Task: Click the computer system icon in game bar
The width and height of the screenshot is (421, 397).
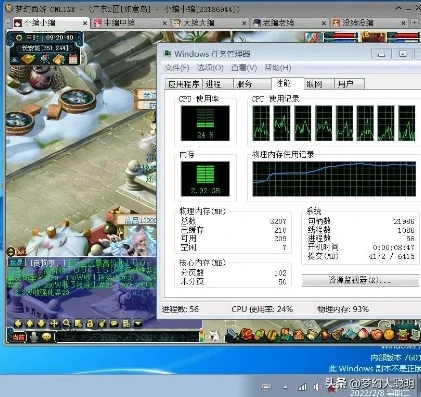Action: tap(416, 334)
